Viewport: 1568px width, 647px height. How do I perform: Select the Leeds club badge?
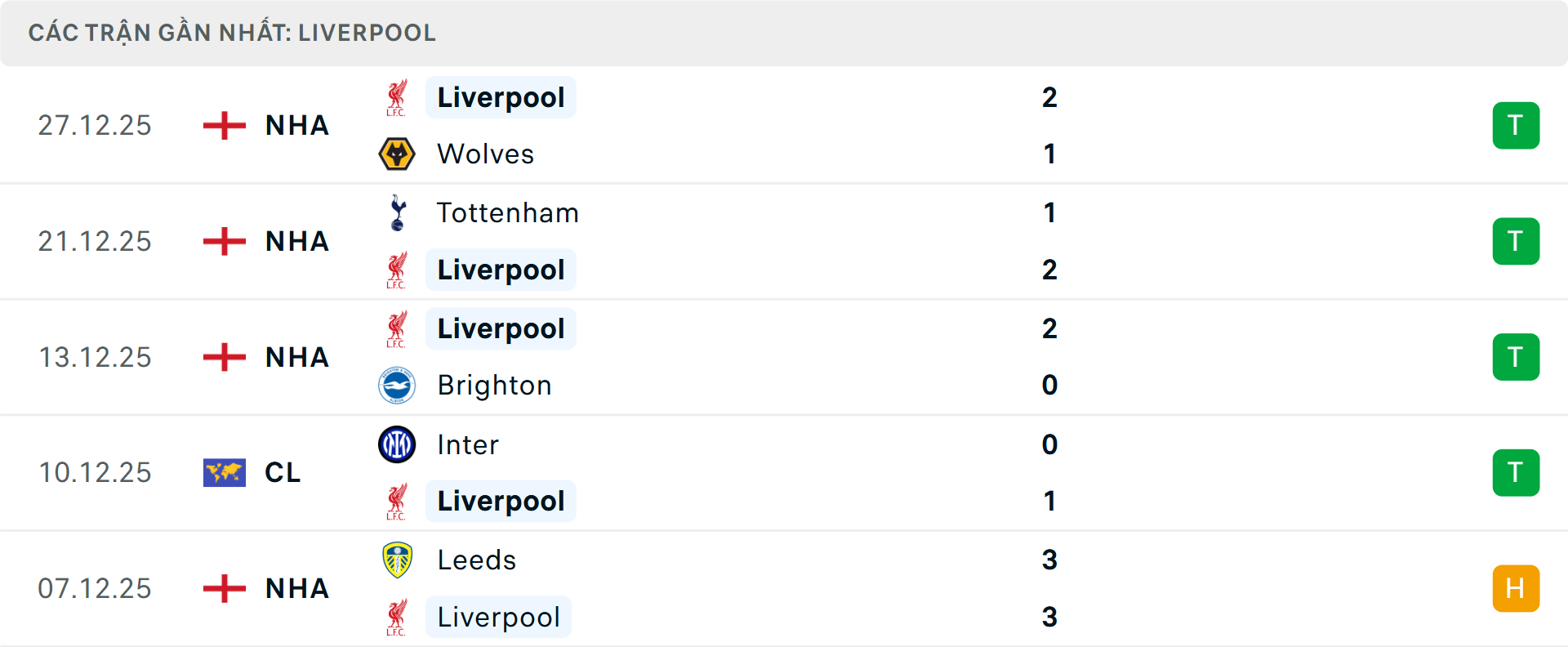[397, 560]
